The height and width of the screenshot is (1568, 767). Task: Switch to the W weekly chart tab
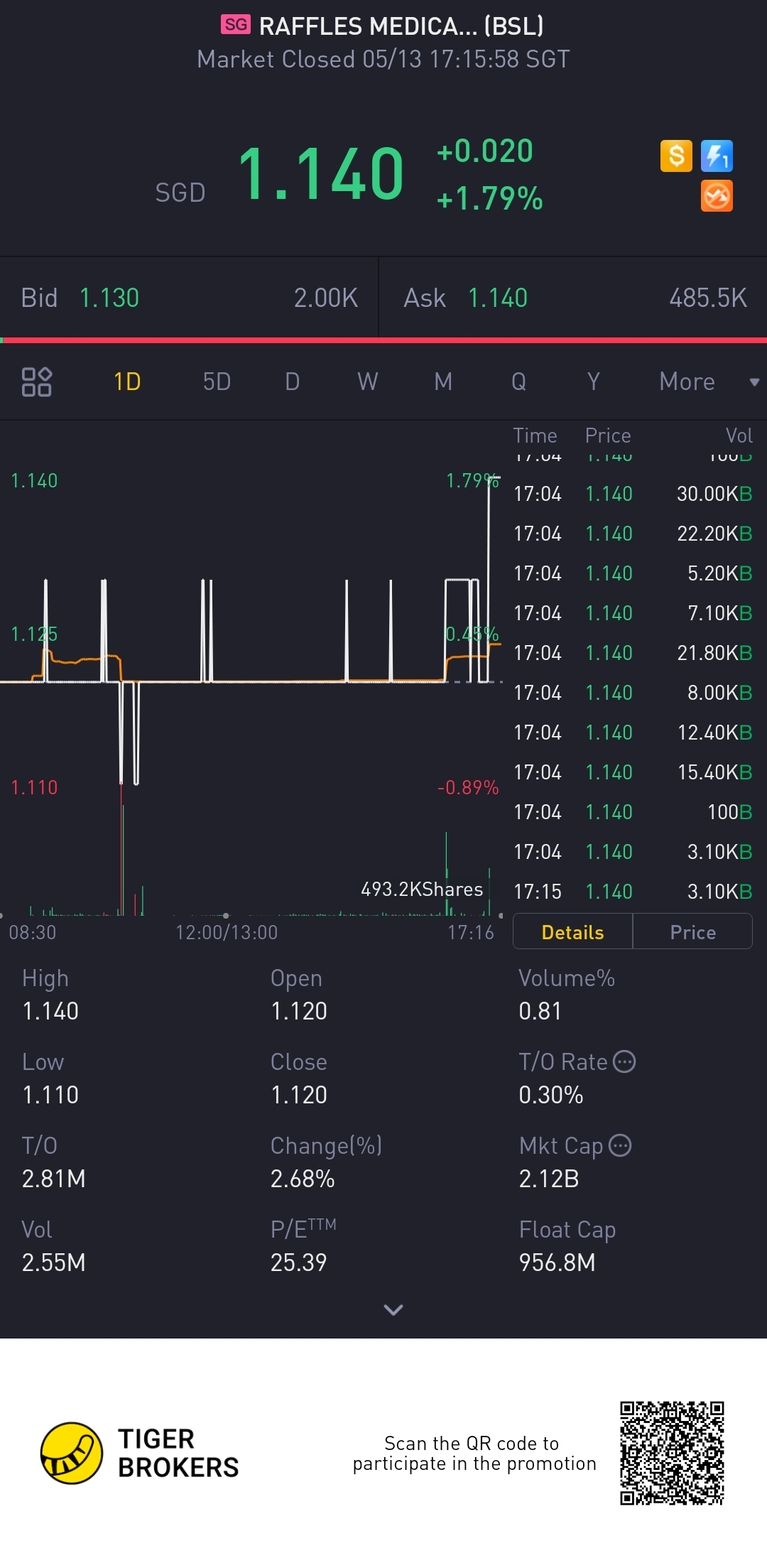(367, 382)
